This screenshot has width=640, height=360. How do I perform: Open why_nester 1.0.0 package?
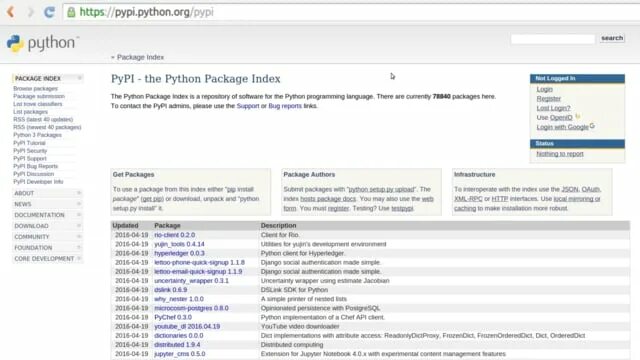click(179, 299)
